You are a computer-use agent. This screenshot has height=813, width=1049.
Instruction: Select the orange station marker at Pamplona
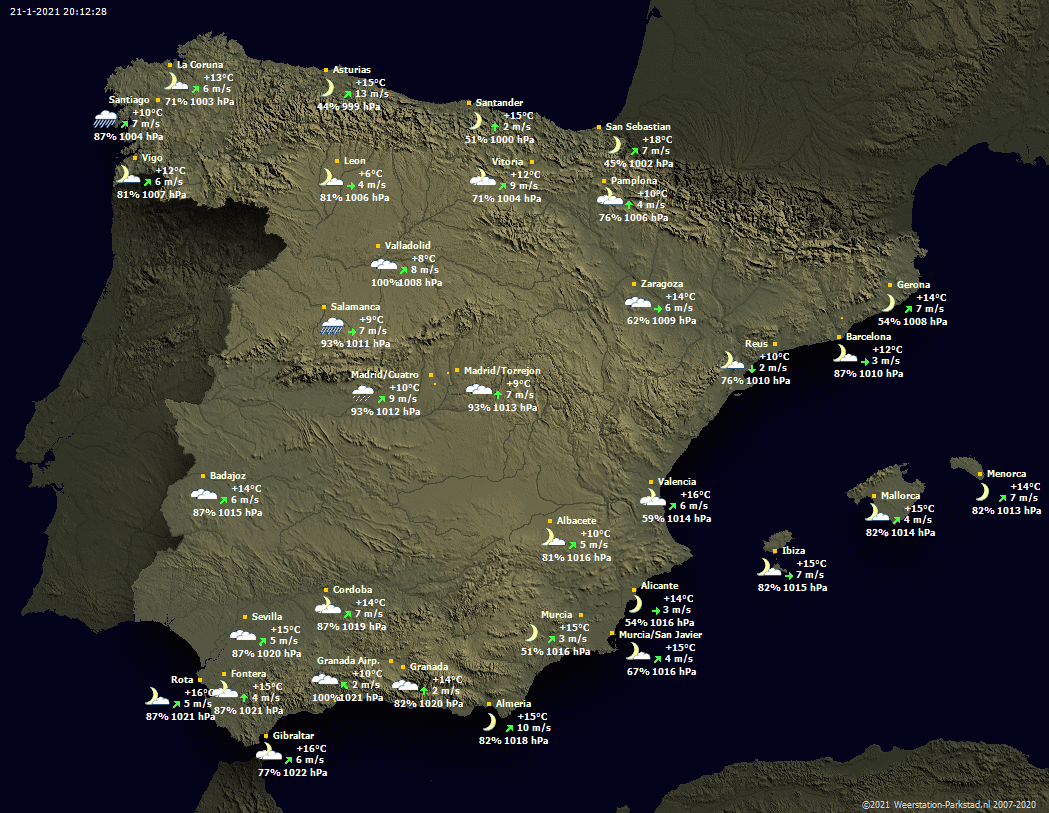point(603,181)
